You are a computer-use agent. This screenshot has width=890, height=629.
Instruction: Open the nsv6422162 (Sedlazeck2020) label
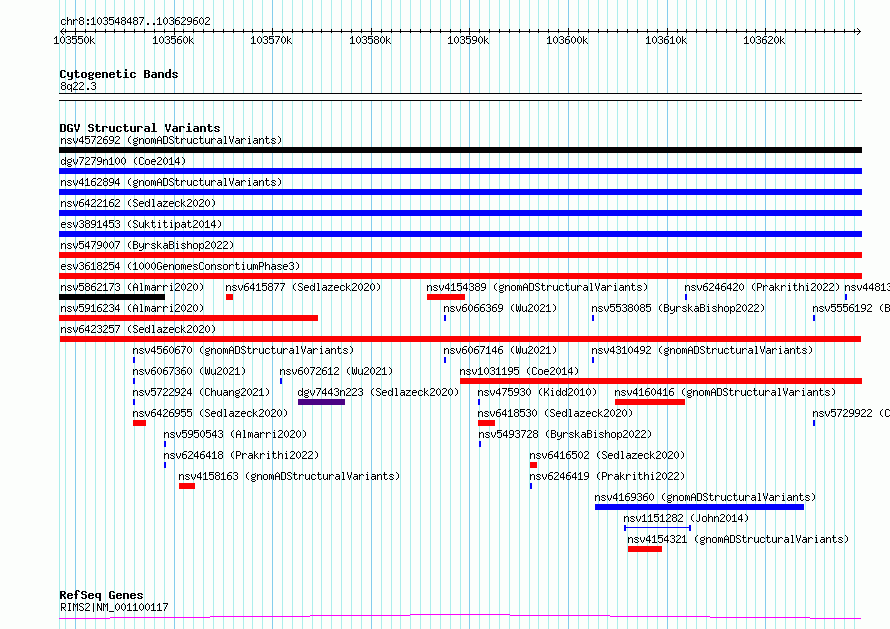pyautogui.click(x=138, y=203)
